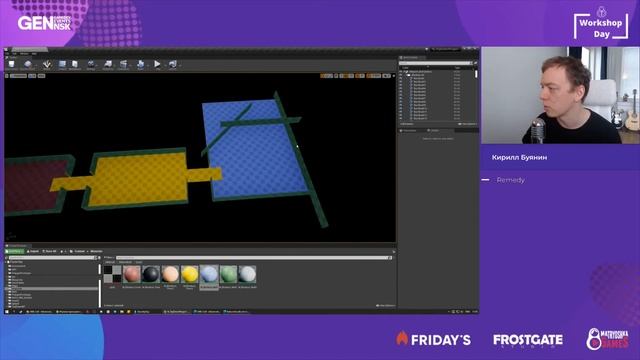This screenshot has height=360, width=640.
Task: Select the highlighted folder in the folder tree
Action: point(52,289)
